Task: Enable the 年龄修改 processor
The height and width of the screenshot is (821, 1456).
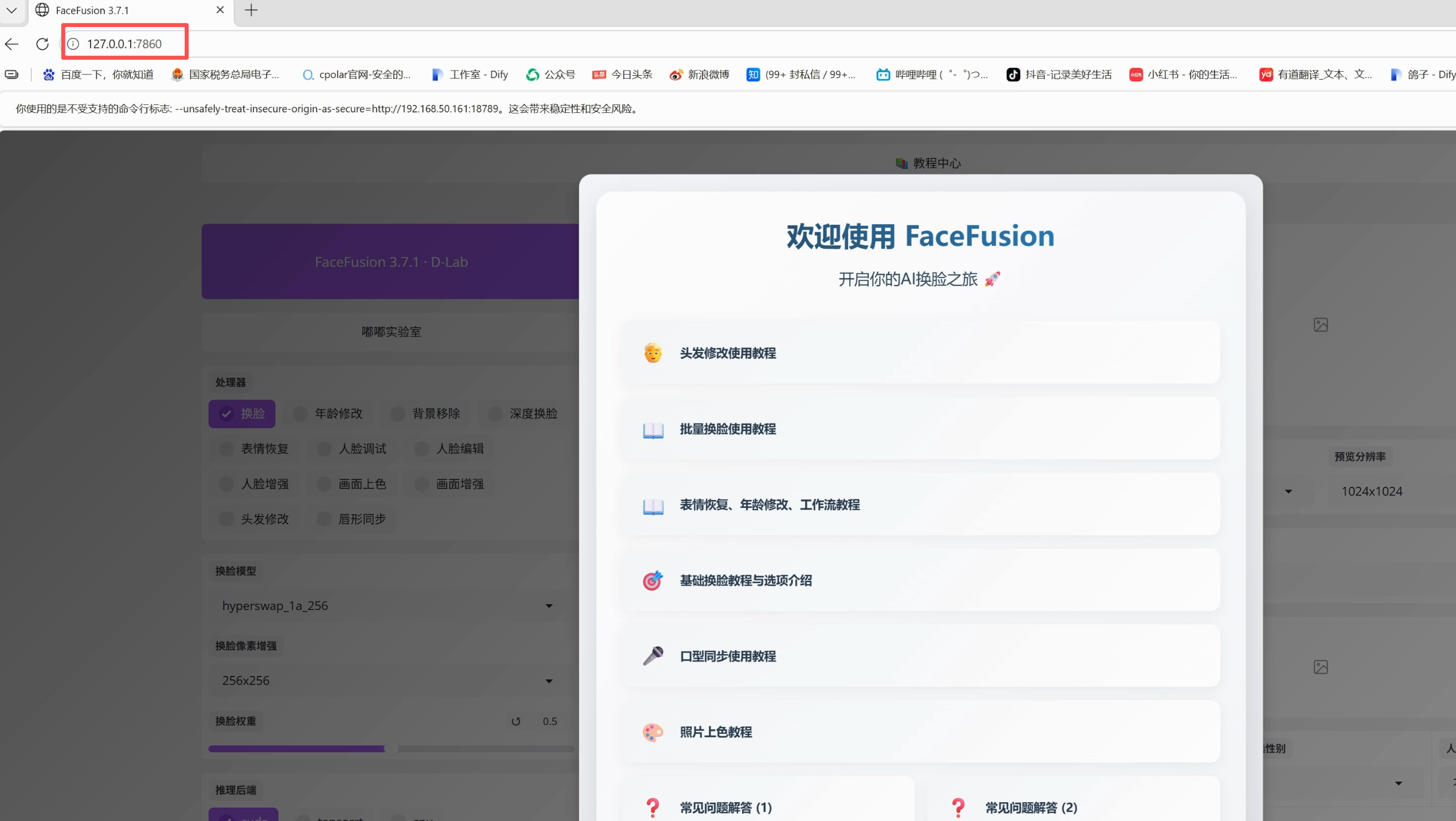Action: click(x=327, y=413)
